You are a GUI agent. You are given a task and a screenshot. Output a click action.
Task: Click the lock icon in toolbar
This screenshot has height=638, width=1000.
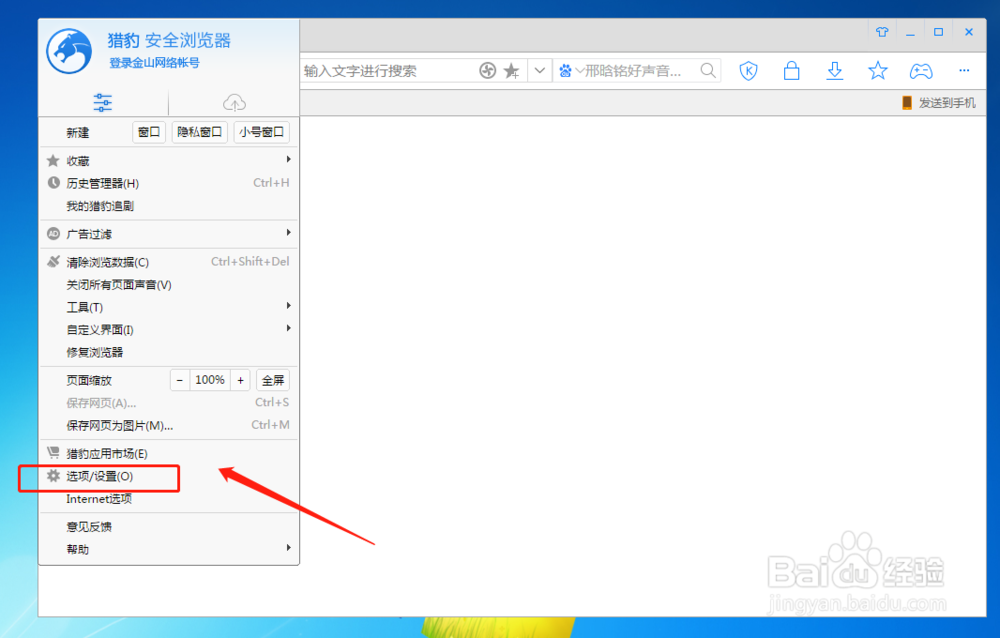click(791, 70)
